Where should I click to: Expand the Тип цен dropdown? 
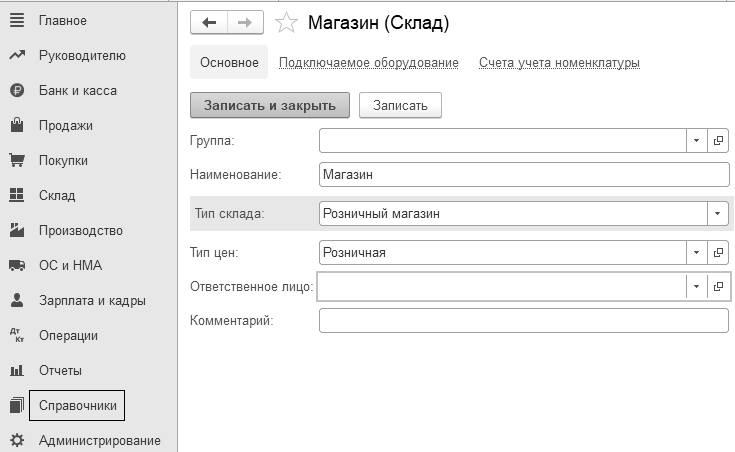pyautogui.click(x=697, y=252)
